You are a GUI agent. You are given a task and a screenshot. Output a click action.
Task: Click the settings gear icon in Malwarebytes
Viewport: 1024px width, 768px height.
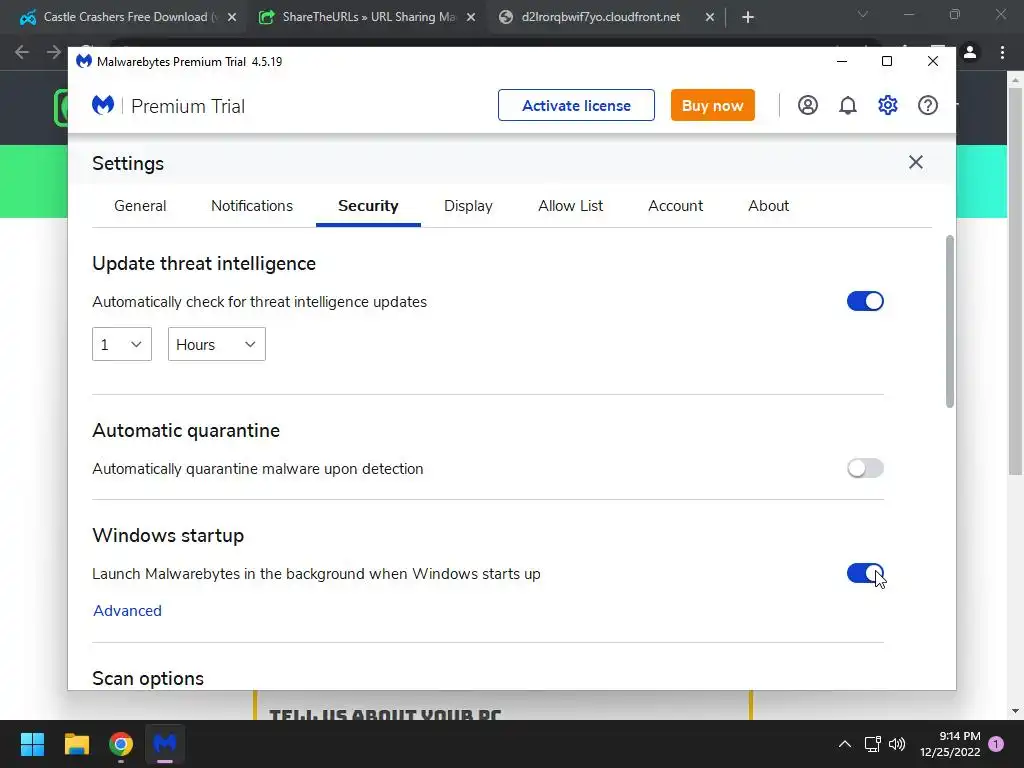coord(888,105)
